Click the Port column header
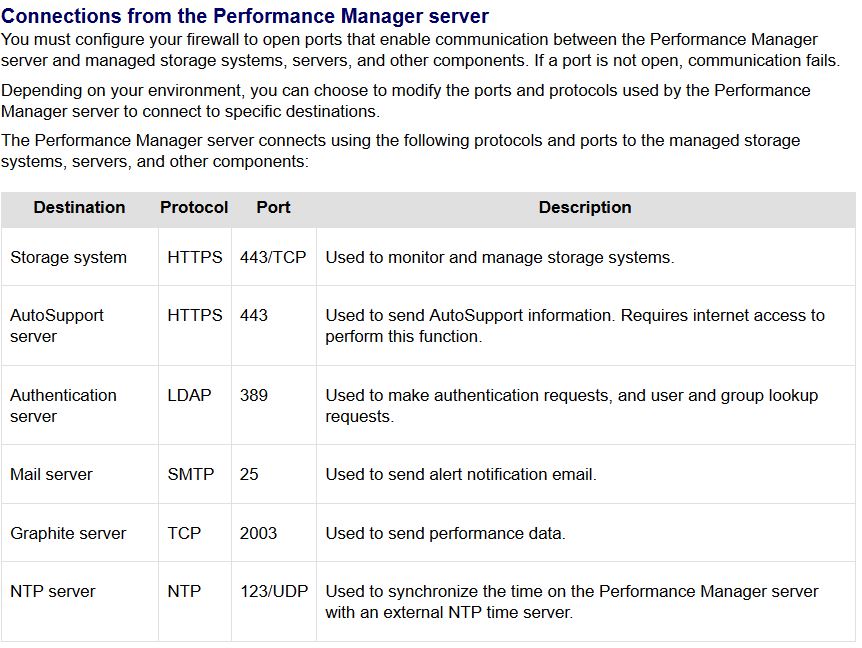The width and height of the screenshot is (862, 648). [x=273, y=208]
